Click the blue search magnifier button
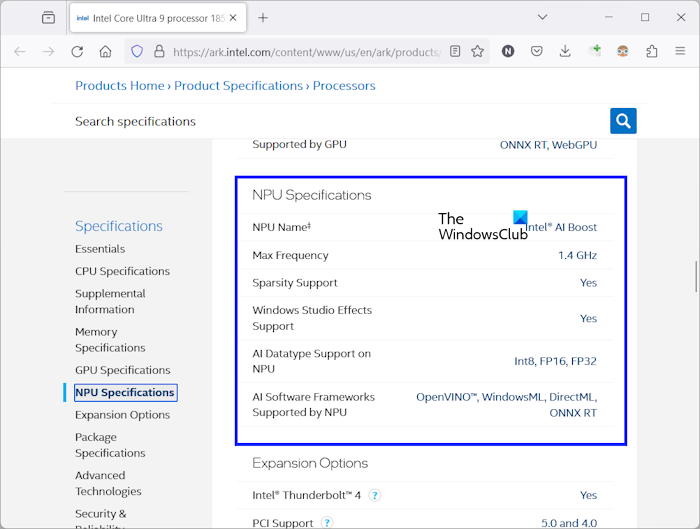Screen dimensions: 700x529 pos(623,121)
